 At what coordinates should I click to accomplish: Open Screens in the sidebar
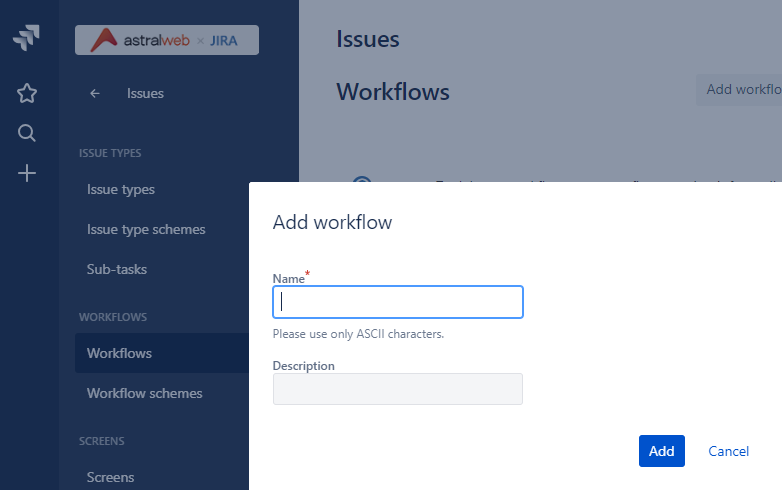pyautogui.click(x=110, y=477)
